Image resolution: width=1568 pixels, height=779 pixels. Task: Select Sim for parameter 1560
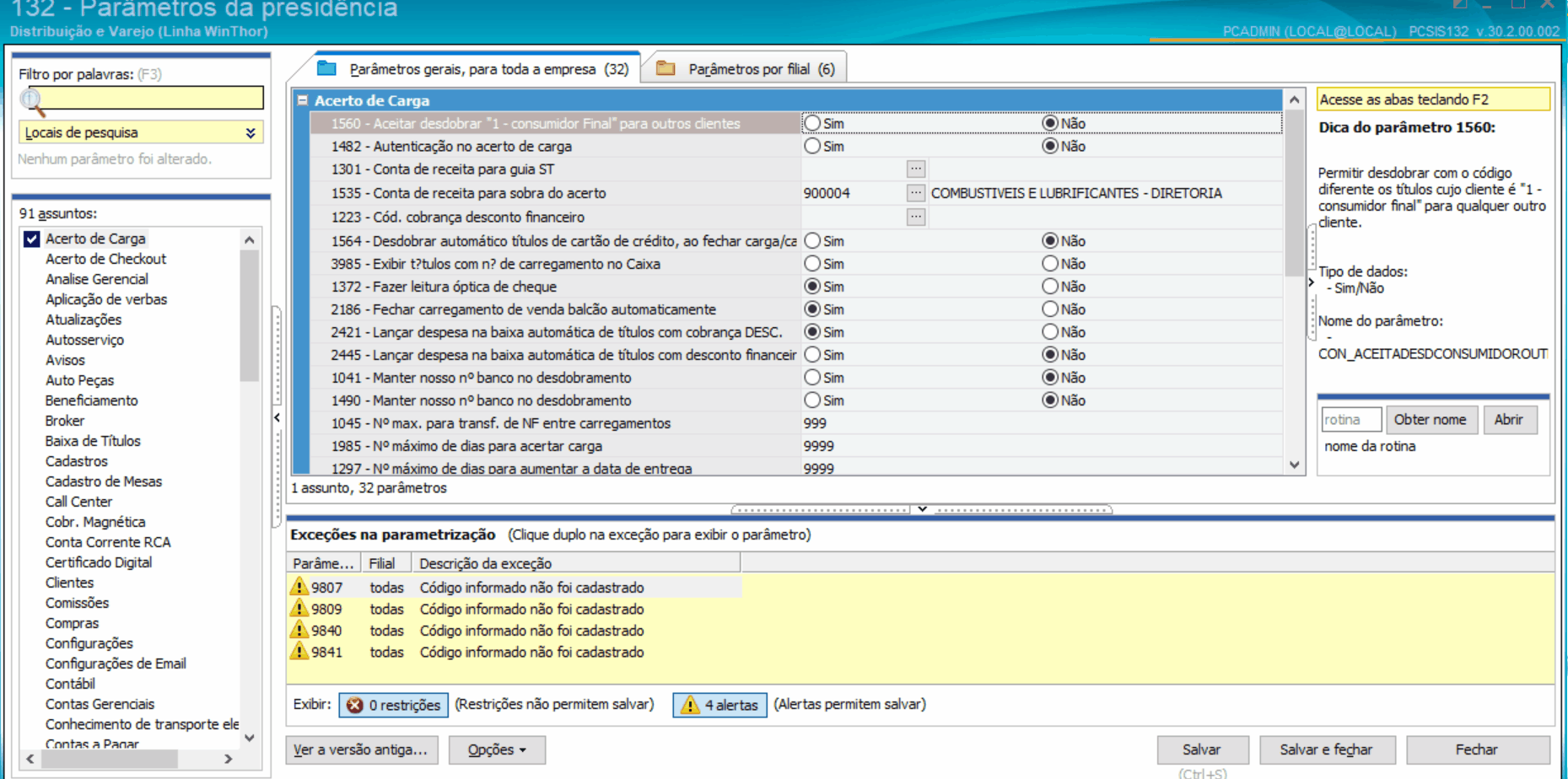(x=812, y=123)
